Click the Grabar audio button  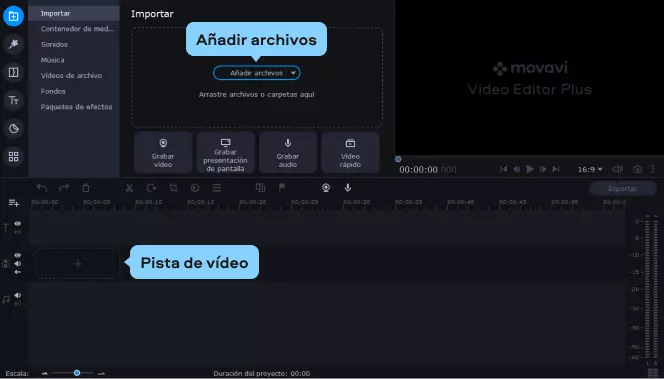pyautogui.click(x=288, y=152)
